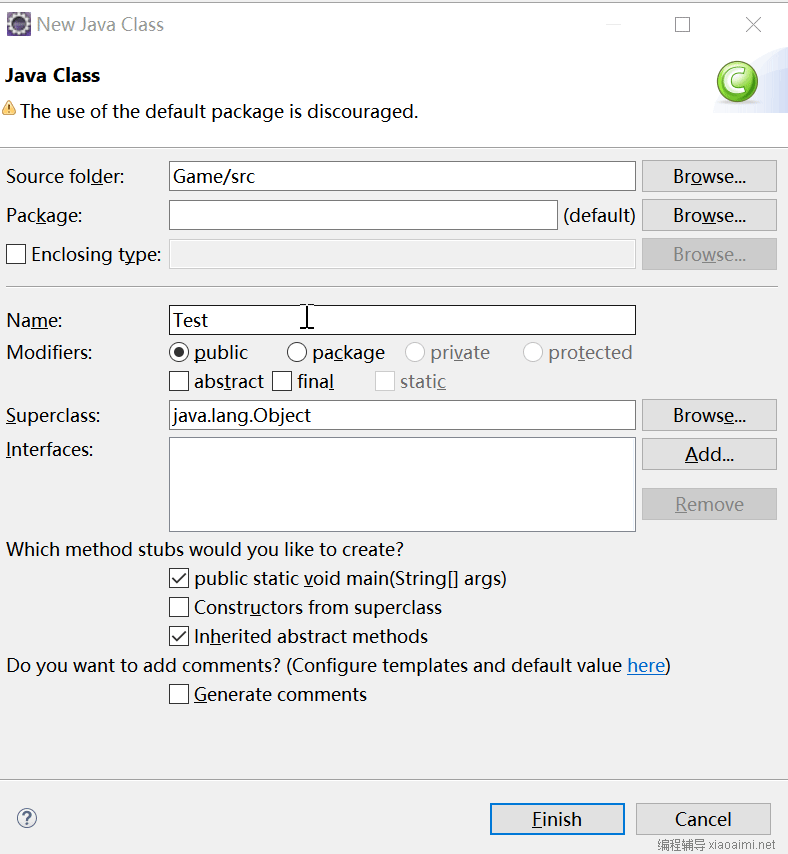Image resolution: width=788 pixels, height=854 pixels.
Task: Close the New Java Class dialog
Action: coord(753,25)
